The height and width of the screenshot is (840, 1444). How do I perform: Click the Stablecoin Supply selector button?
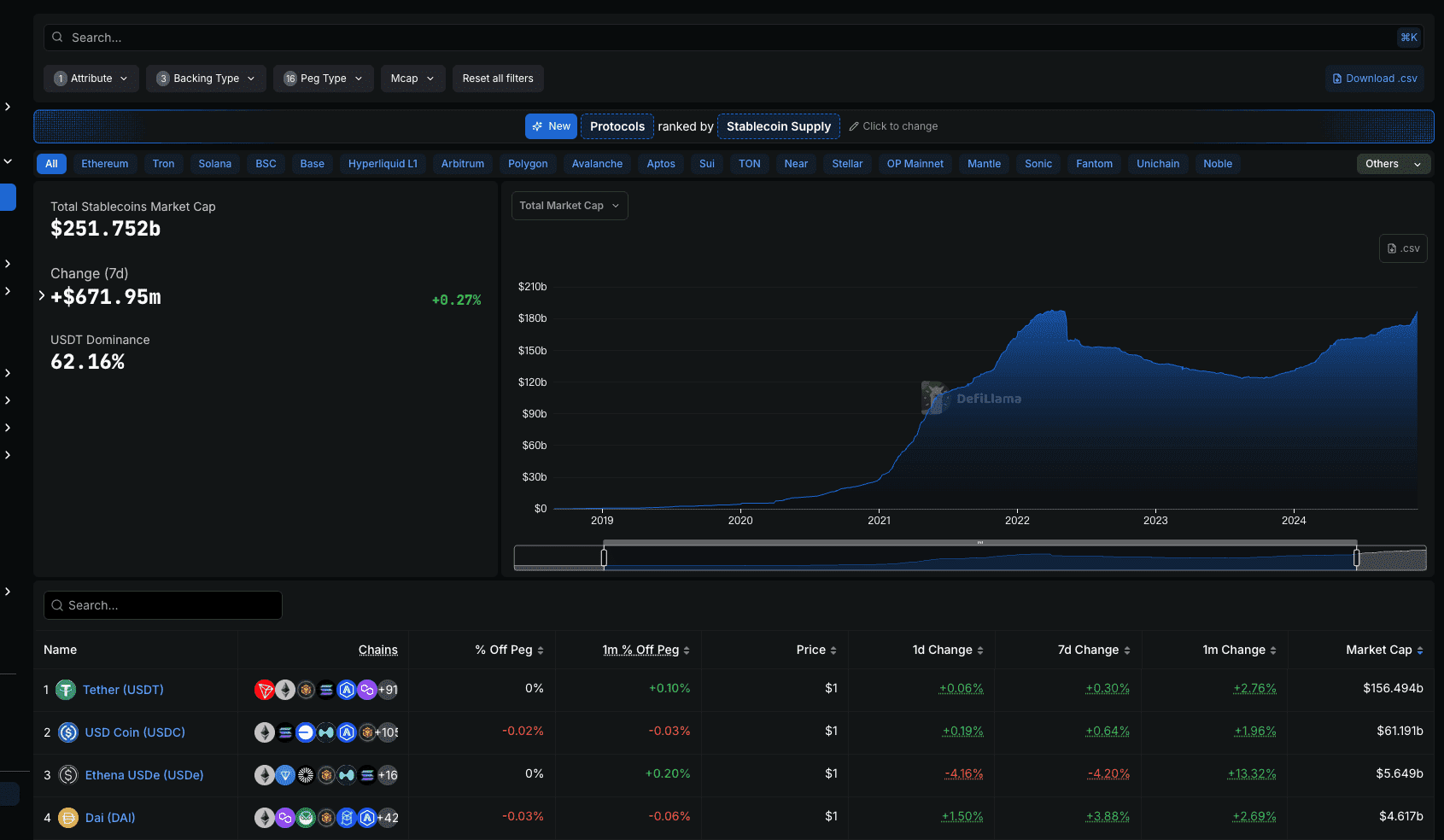[779, 126]
